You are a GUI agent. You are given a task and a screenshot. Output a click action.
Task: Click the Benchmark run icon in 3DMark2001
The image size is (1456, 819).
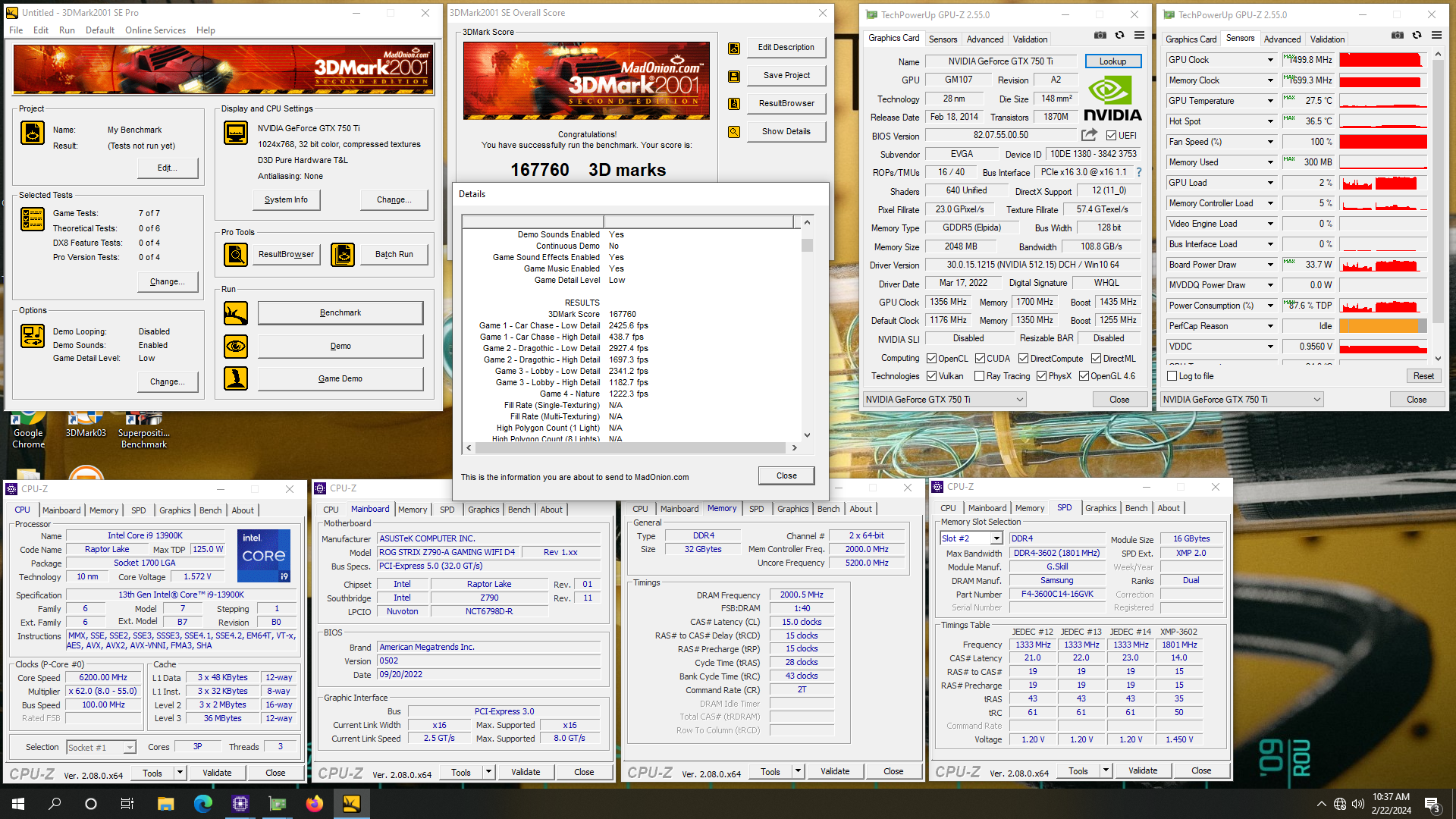pos(236,313)
